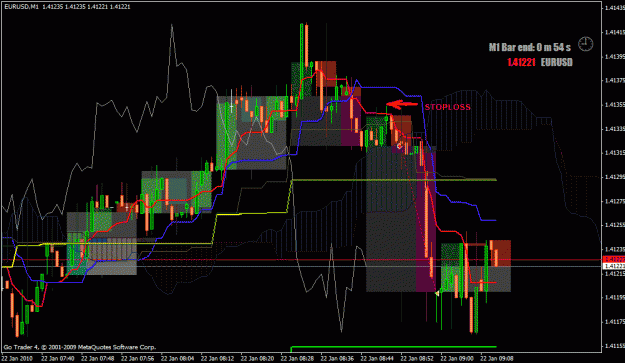
Task: Click the '22 Jan 09:08' time axis label
Action: point(496,358)
